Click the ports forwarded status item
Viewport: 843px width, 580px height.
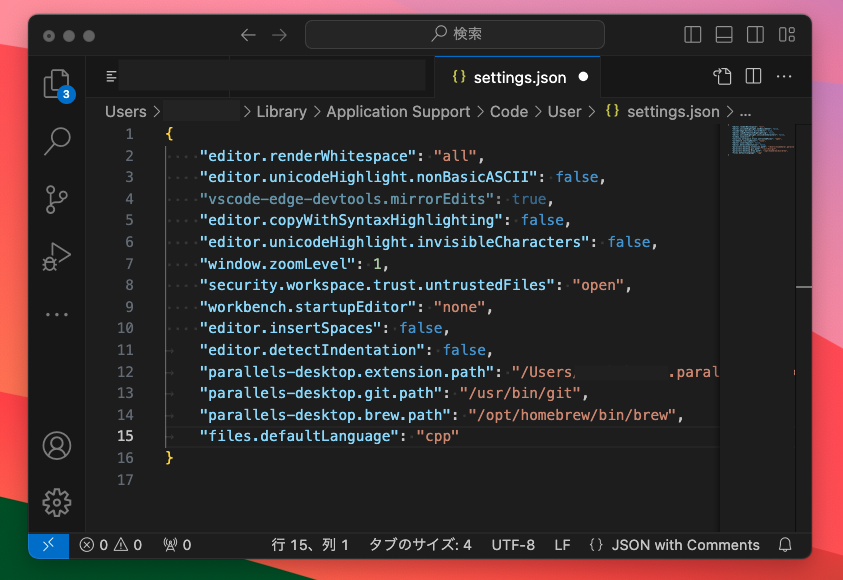pos(177,545)
